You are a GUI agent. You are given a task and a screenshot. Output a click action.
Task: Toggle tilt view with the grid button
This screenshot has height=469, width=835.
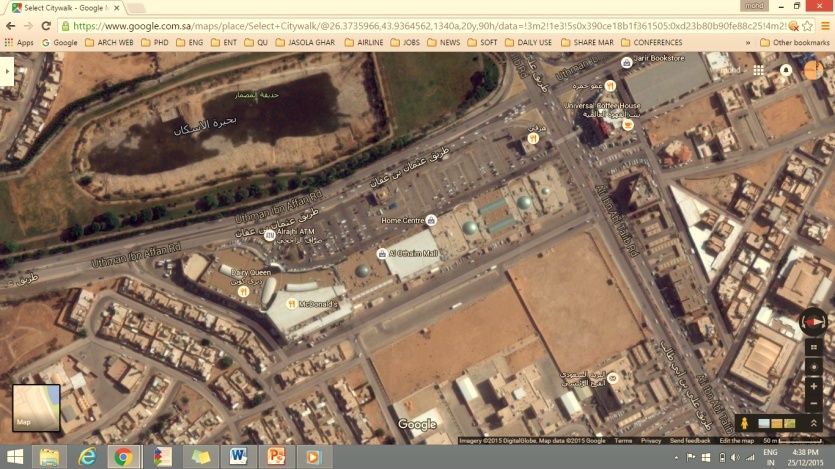pyautogui.click(x=814, y=348)
